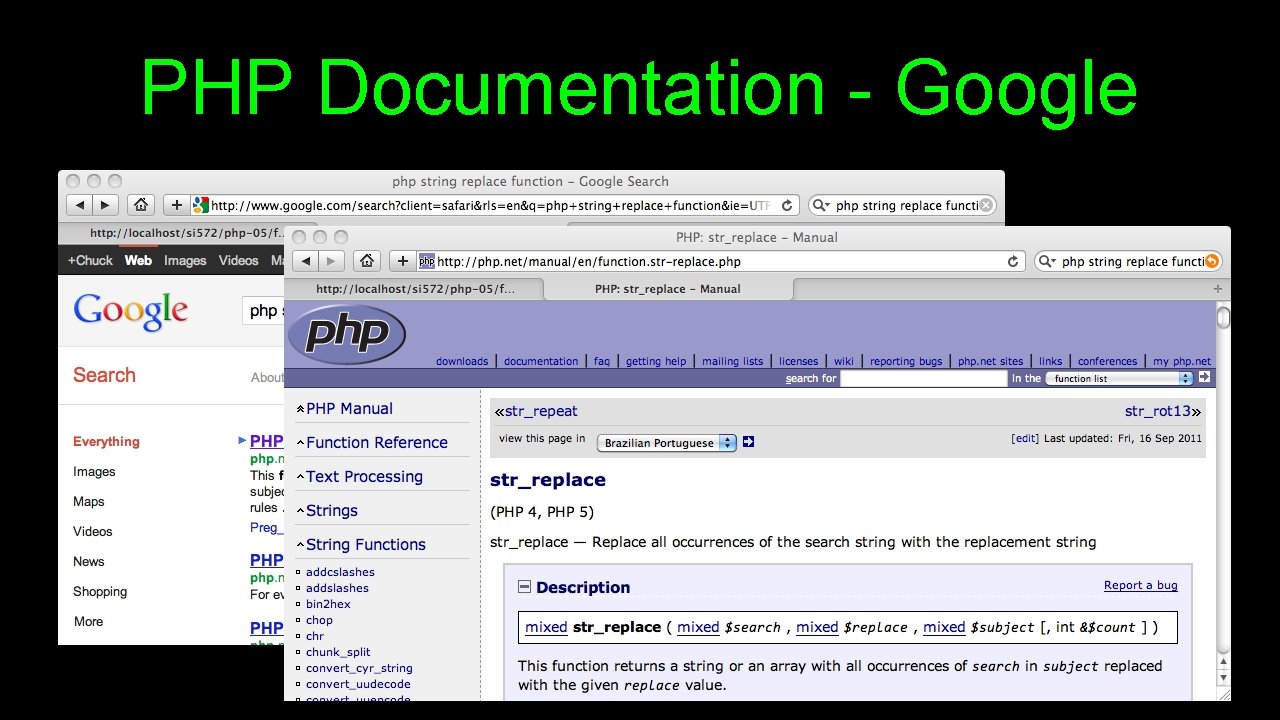
Task: Open chunk_split in the function list
Action: 338,652
